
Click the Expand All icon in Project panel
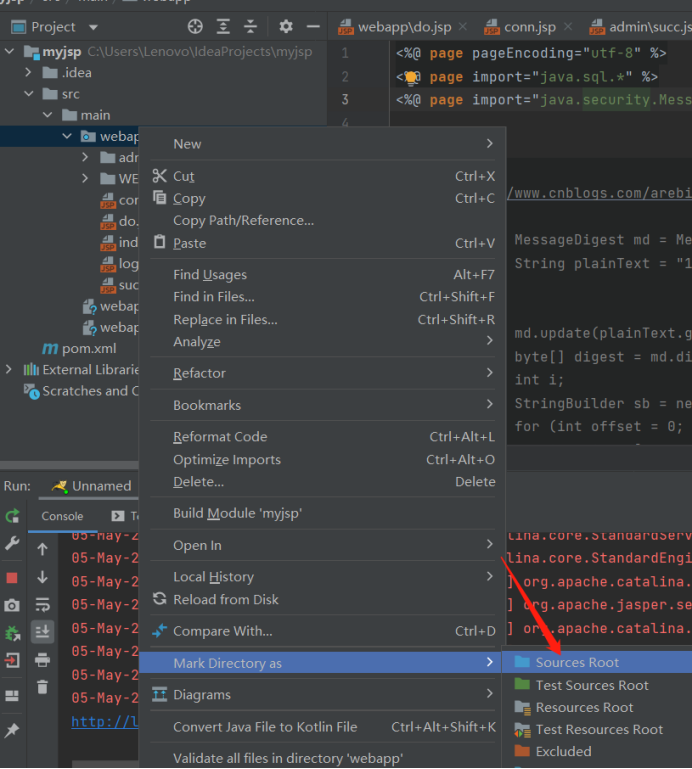pyautogui.click(x=223, y=27)
